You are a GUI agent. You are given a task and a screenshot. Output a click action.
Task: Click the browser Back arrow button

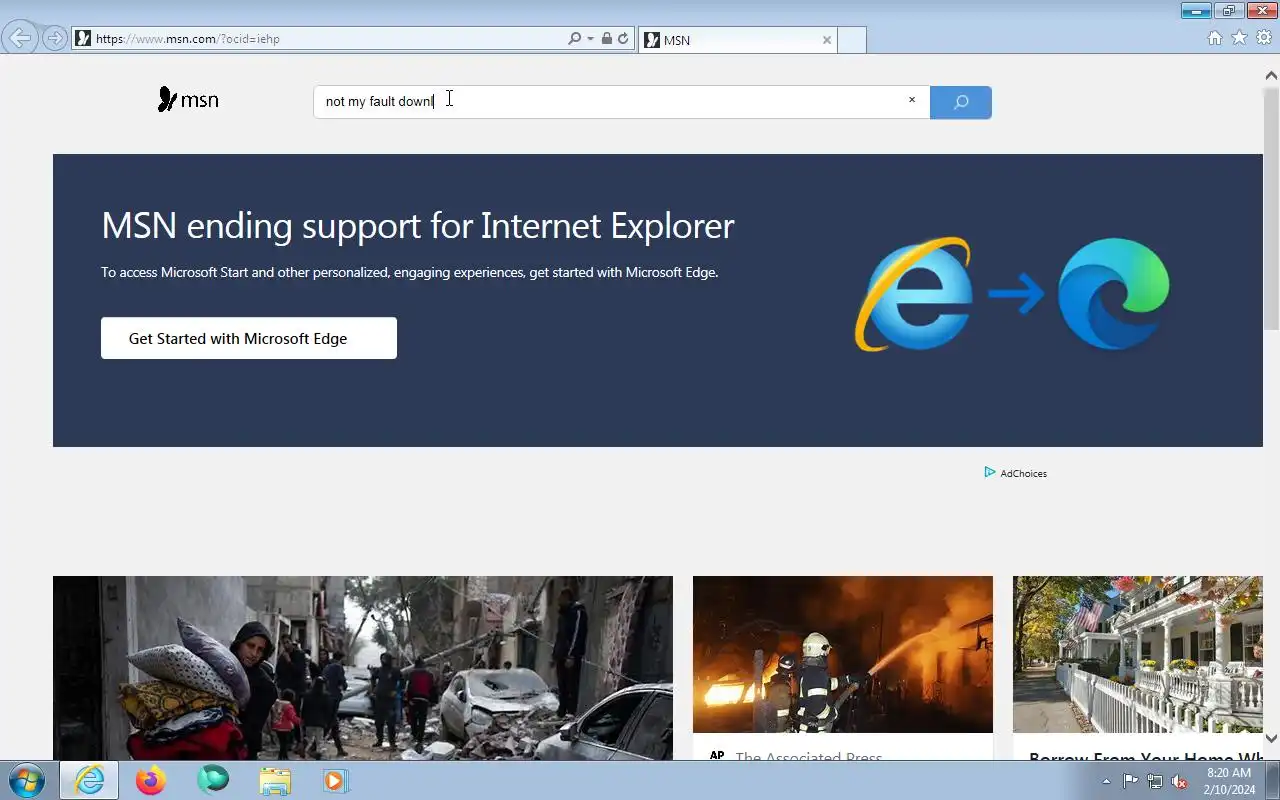point(20,38)
